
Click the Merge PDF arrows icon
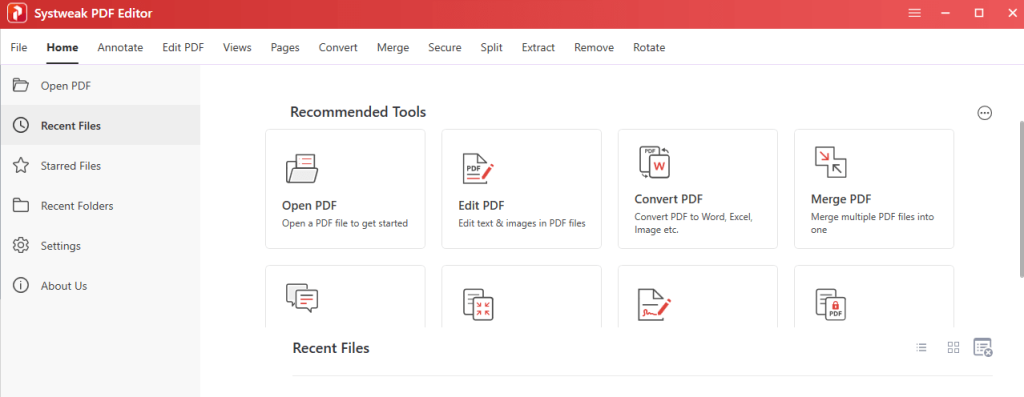(831, 162)
